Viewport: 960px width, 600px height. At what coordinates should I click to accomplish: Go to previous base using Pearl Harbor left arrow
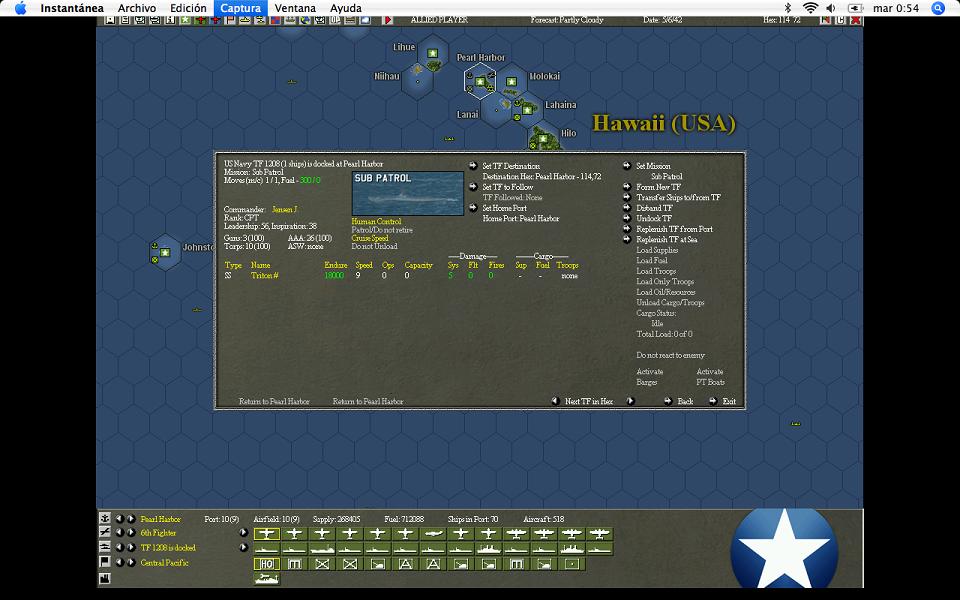[119, 519]
